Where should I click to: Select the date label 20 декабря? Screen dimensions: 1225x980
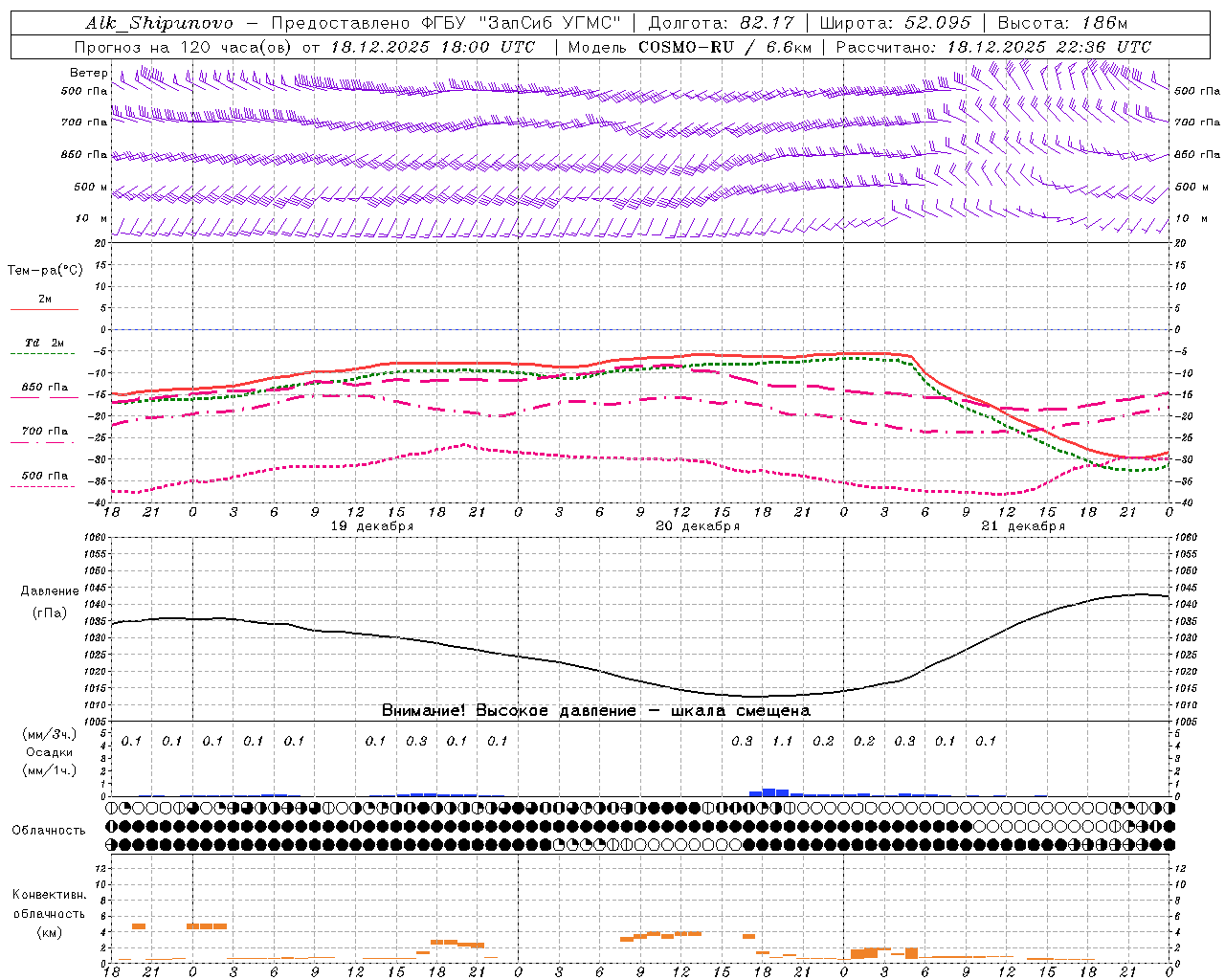(698, 526)
